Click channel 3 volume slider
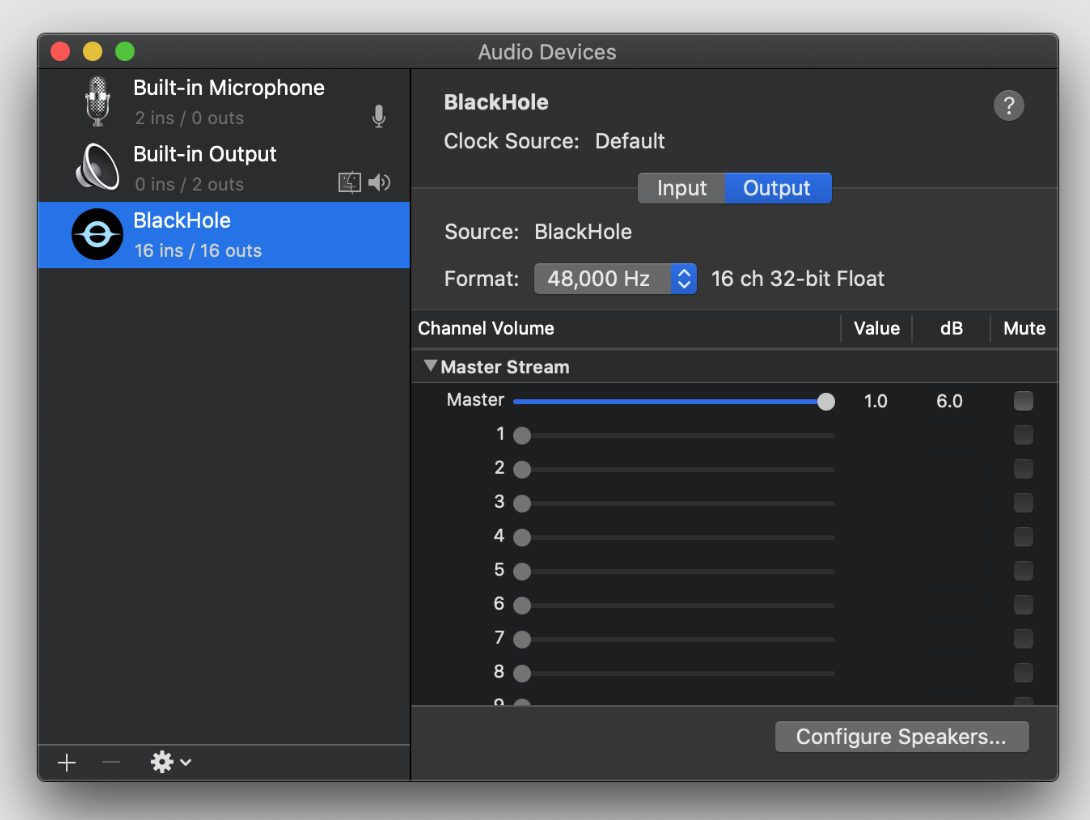Viewport: 1090px width, 820px height. pos(674,503)
